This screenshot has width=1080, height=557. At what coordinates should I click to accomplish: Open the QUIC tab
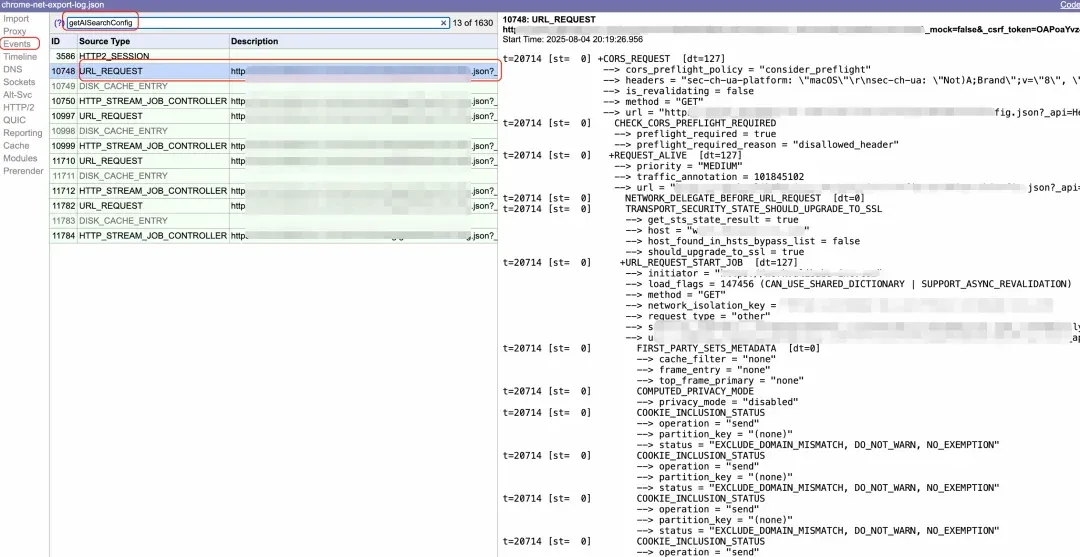pos(14,120)
